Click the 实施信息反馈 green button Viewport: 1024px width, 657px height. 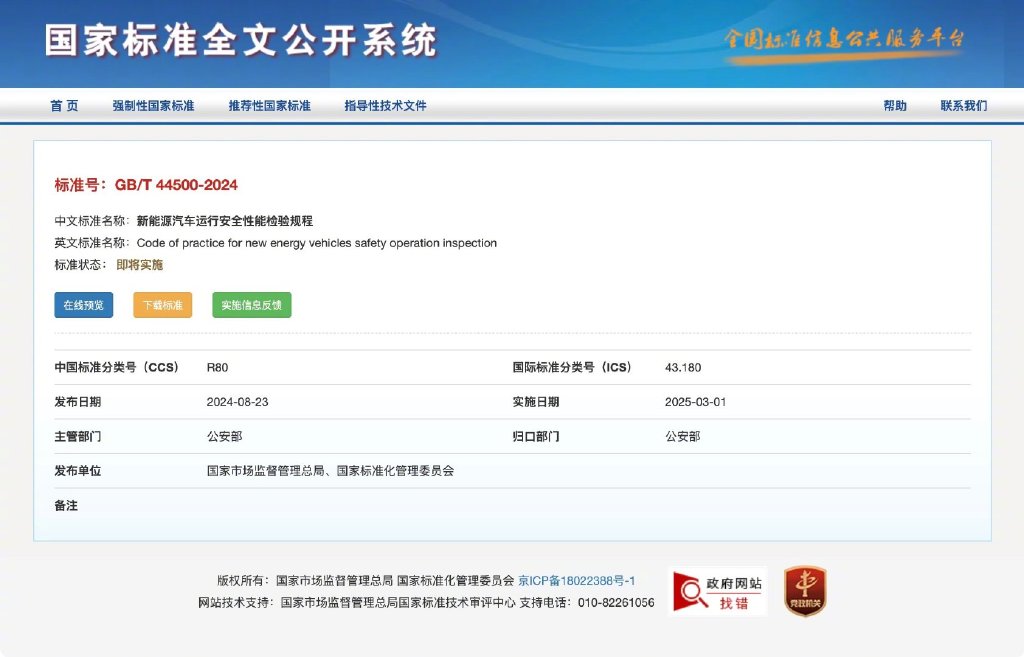(251, 305)
